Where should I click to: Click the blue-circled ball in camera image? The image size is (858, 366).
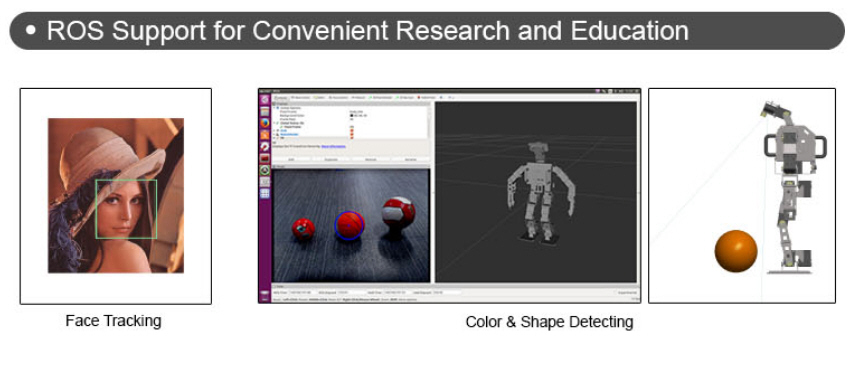tap(350, 225)
